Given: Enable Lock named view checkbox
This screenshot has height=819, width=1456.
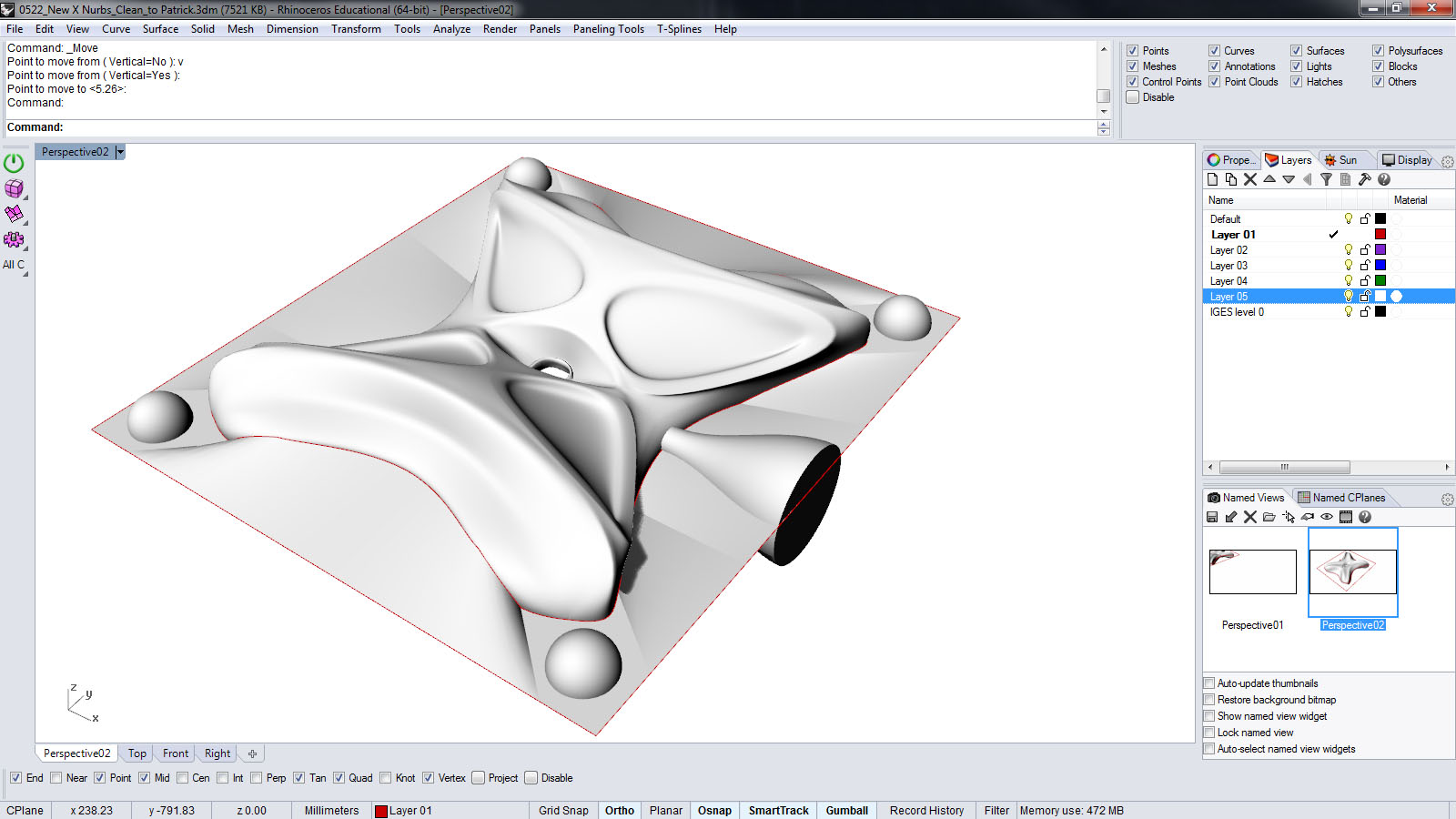Looking at the screenshot, I should [x=1209, y=733].
